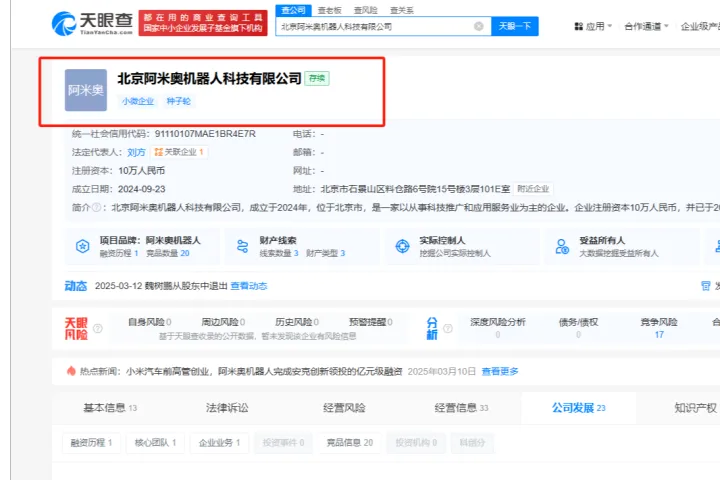Open 线索数量 3 link

[x=279, y=253]
